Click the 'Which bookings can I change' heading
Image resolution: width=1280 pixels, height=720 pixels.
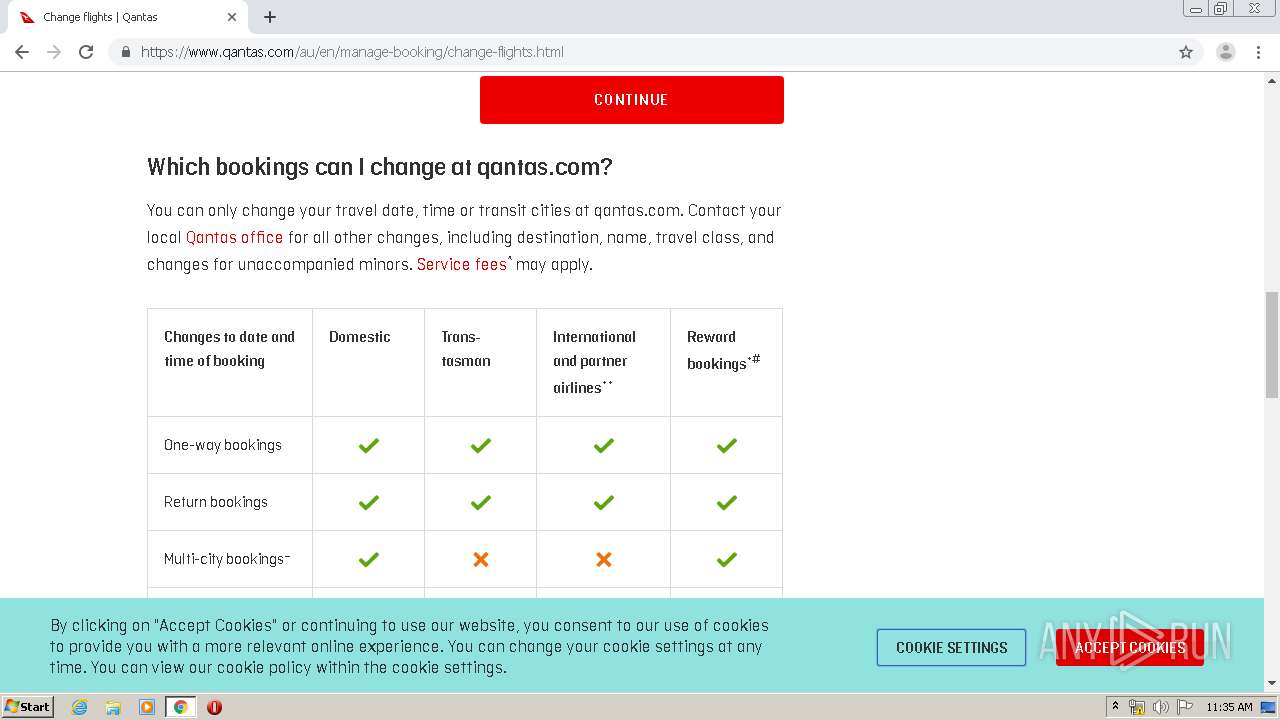point(379,167)
